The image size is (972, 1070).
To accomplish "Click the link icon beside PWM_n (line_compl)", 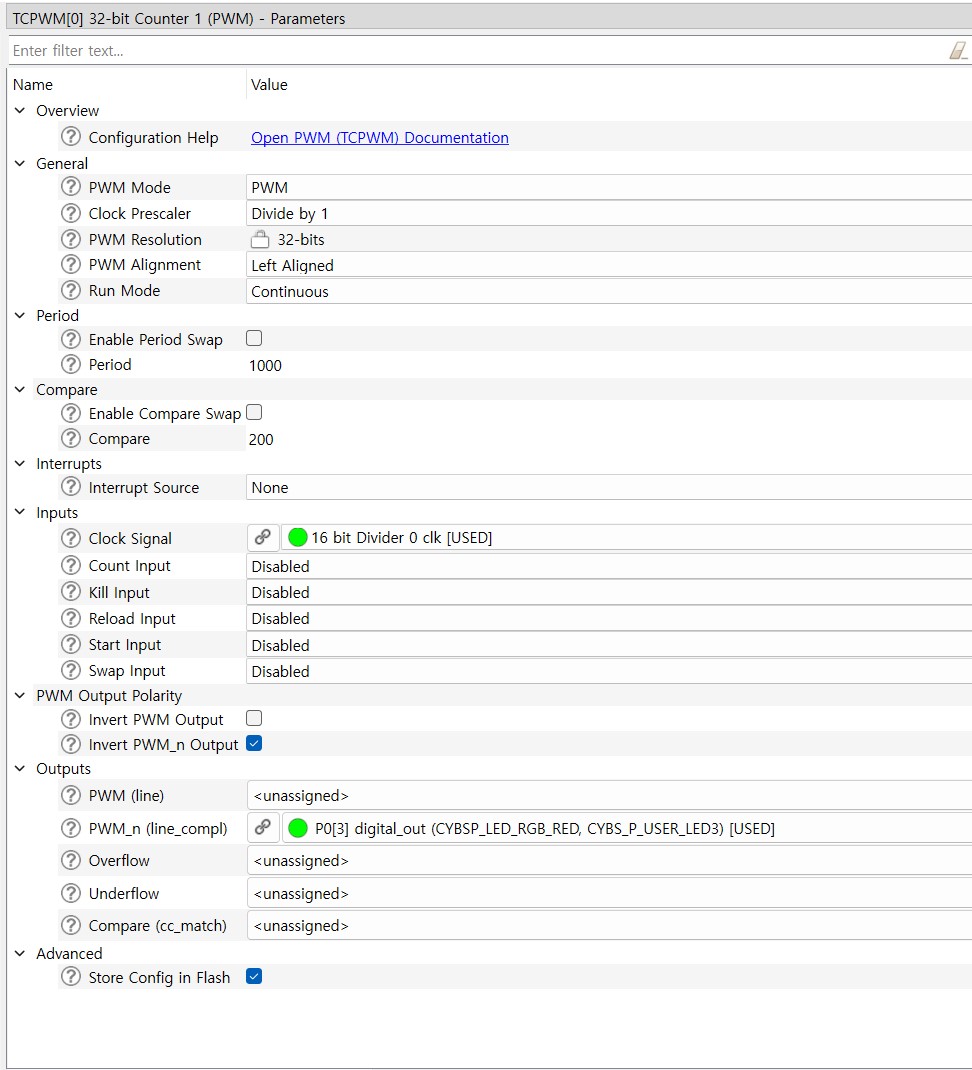I will [x=263, y=828].
